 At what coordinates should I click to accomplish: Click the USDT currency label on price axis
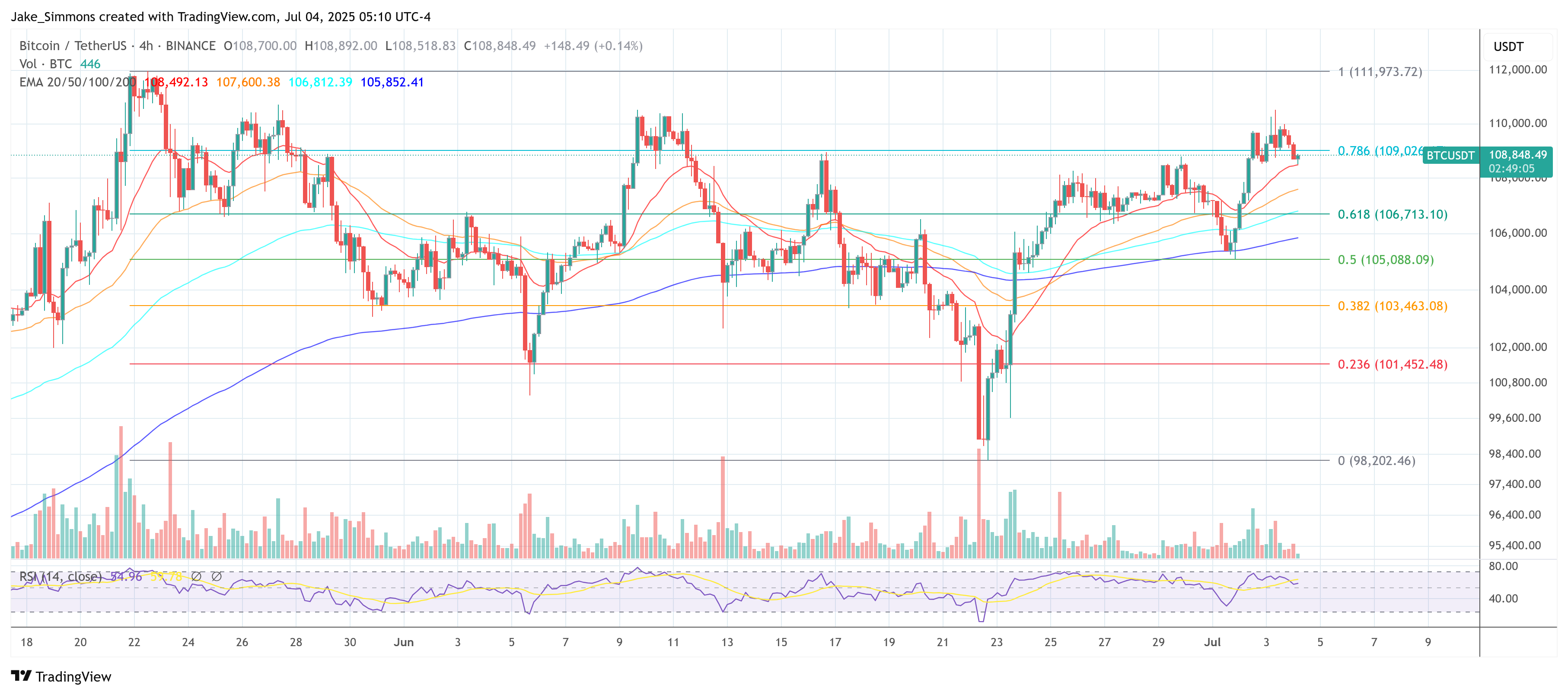pyautogui.click(x=1510, y=46)
